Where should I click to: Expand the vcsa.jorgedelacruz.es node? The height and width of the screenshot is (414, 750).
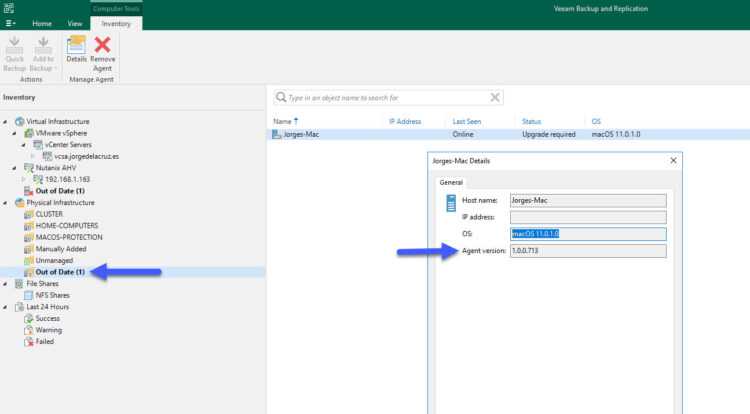click(x=33, y=156)
